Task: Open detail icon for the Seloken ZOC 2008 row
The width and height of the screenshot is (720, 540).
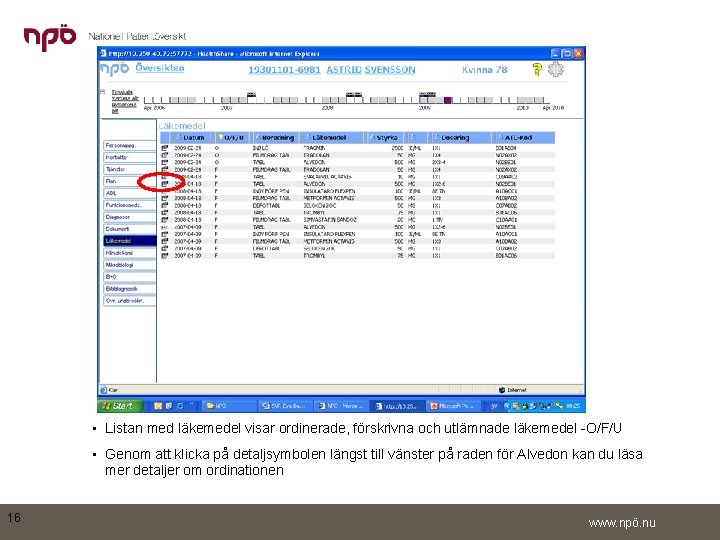Action: pyautogui.click(x=164, y=205)
